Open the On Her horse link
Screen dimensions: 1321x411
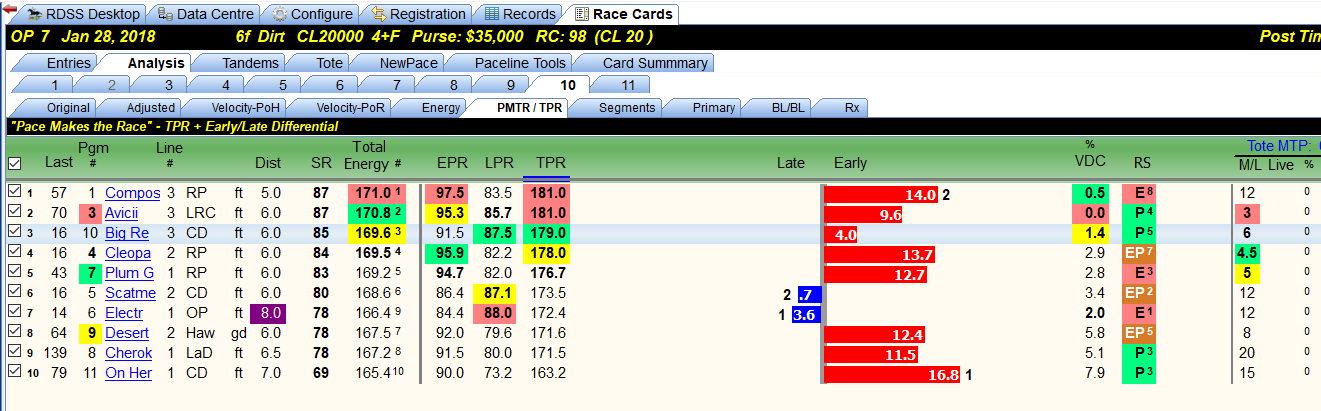tap(129, 373)
